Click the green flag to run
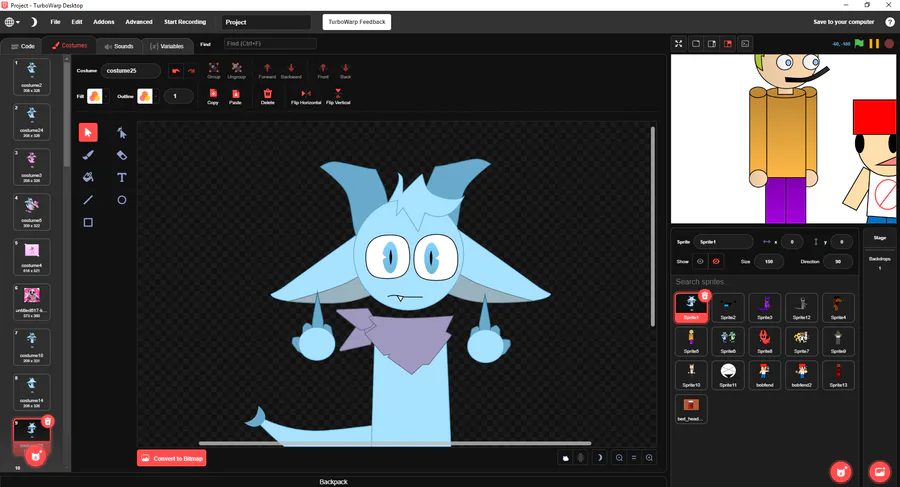Screen dimensions: 900x487 click(859, 44)
